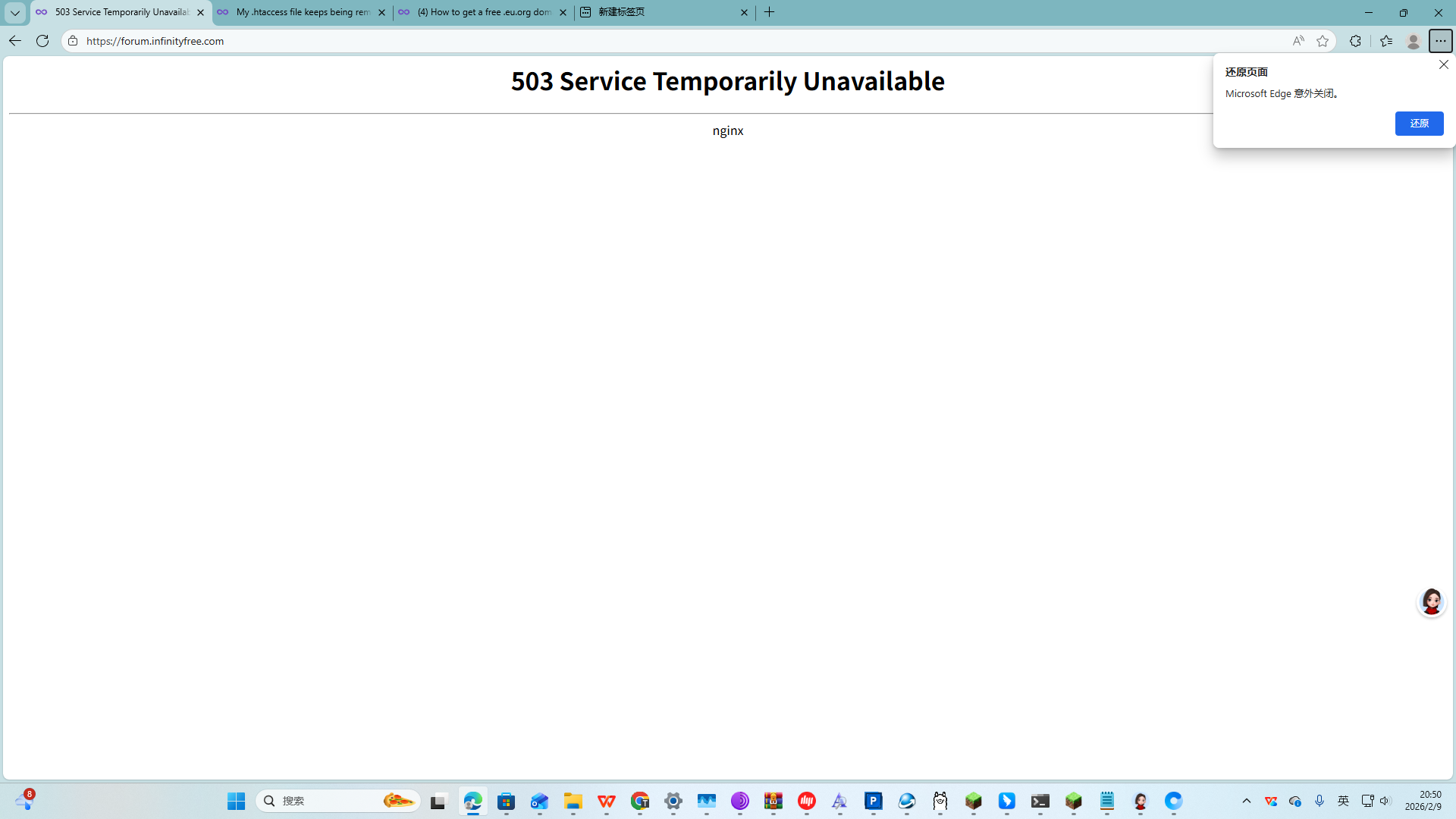
Task: Click the browser Refresh button
Action: coord(42,41)
